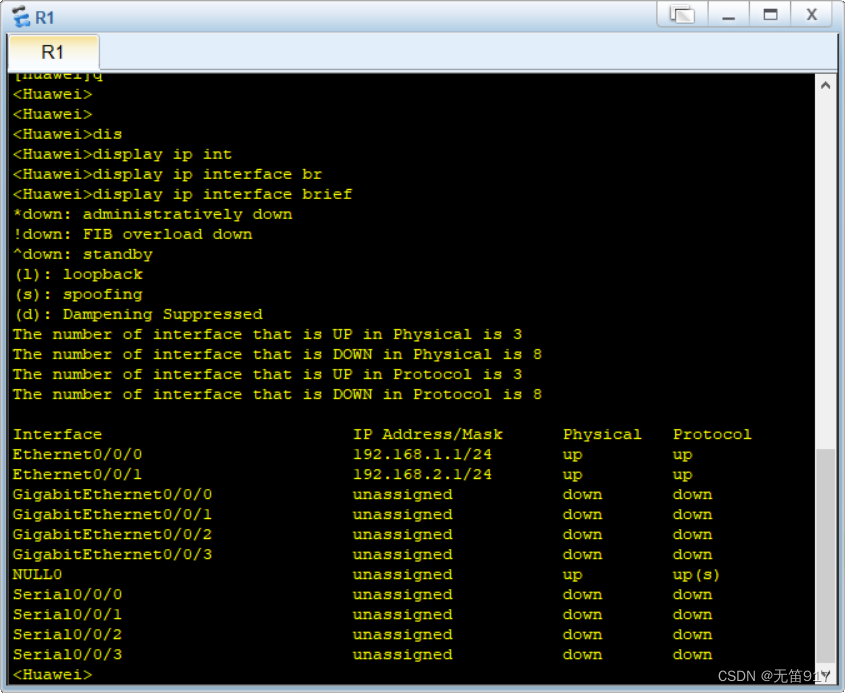Click 'DOWN in Physical is 8' line
Viewport: 845px width, 693px height.
[277, 355]
